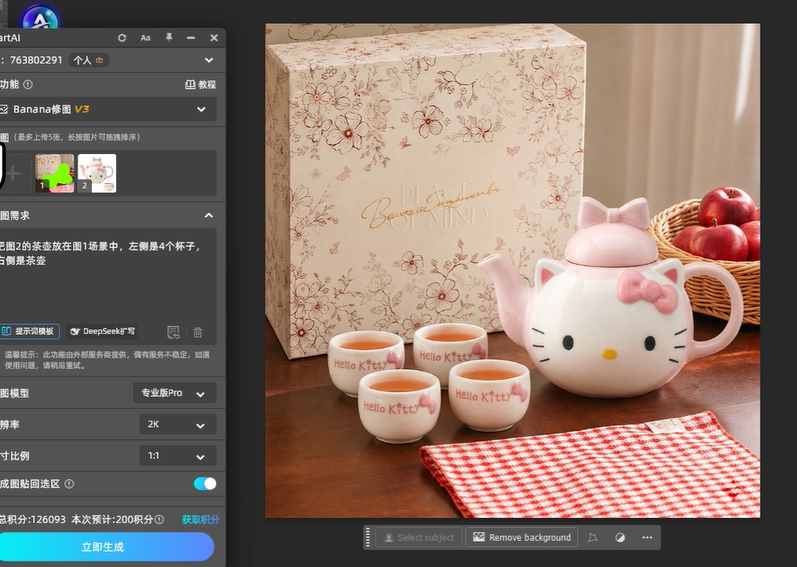The width and height of the screenshot is (797, 567).
Task: Clear prompt with the trash icon
Action: pos(198,332)
